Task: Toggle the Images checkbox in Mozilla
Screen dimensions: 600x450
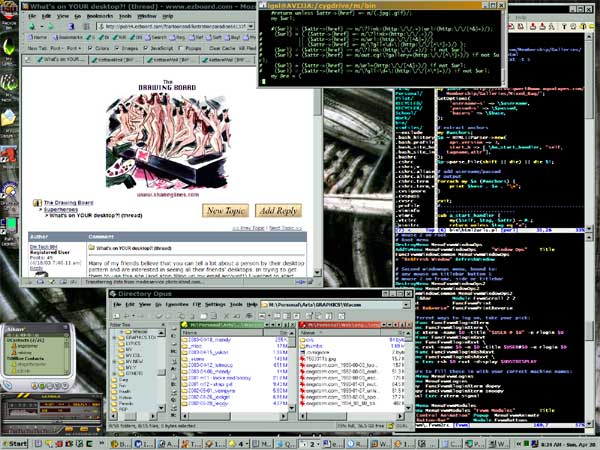Action: point(117,48)
